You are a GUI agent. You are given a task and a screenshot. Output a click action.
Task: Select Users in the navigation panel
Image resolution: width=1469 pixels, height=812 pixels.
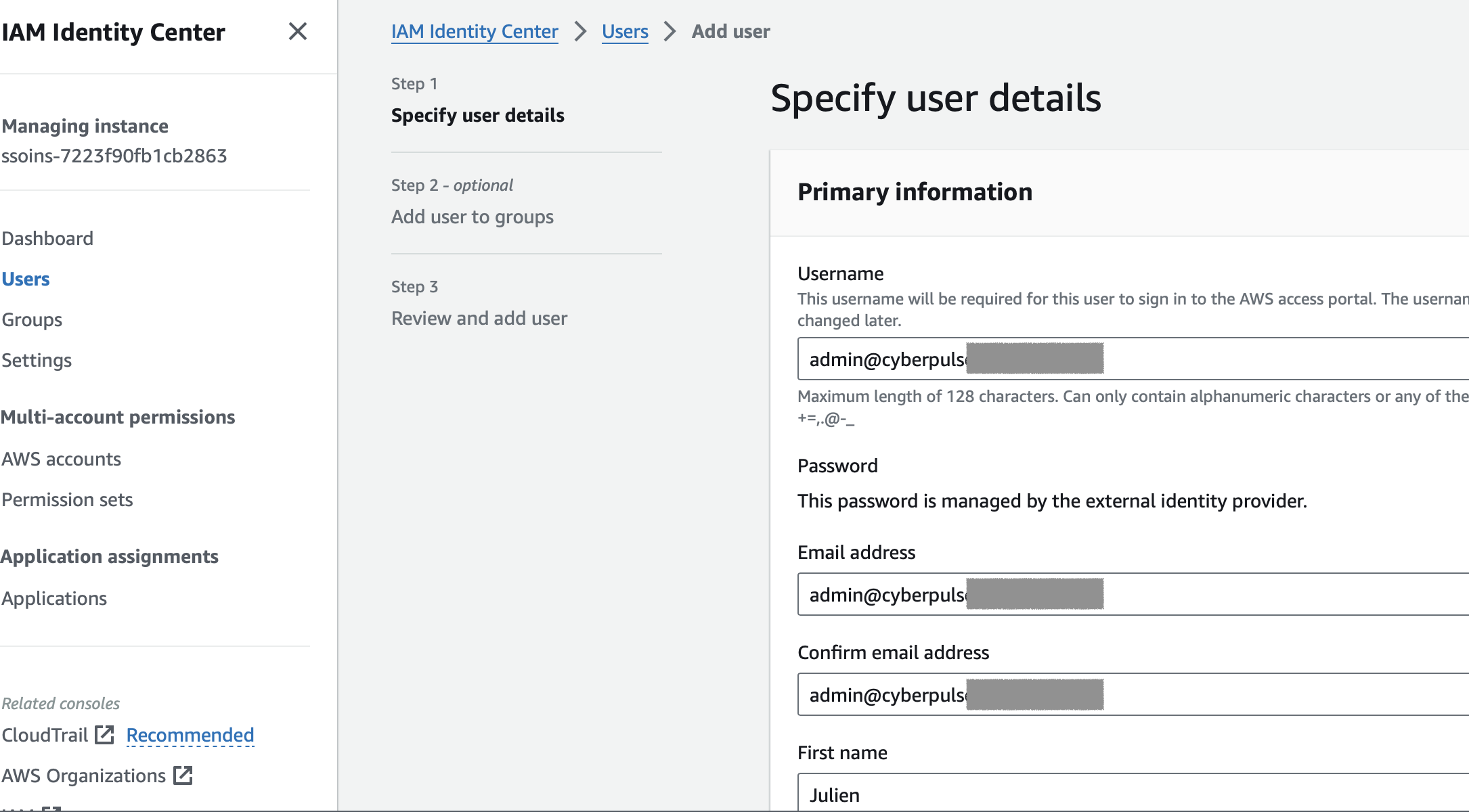26,279
